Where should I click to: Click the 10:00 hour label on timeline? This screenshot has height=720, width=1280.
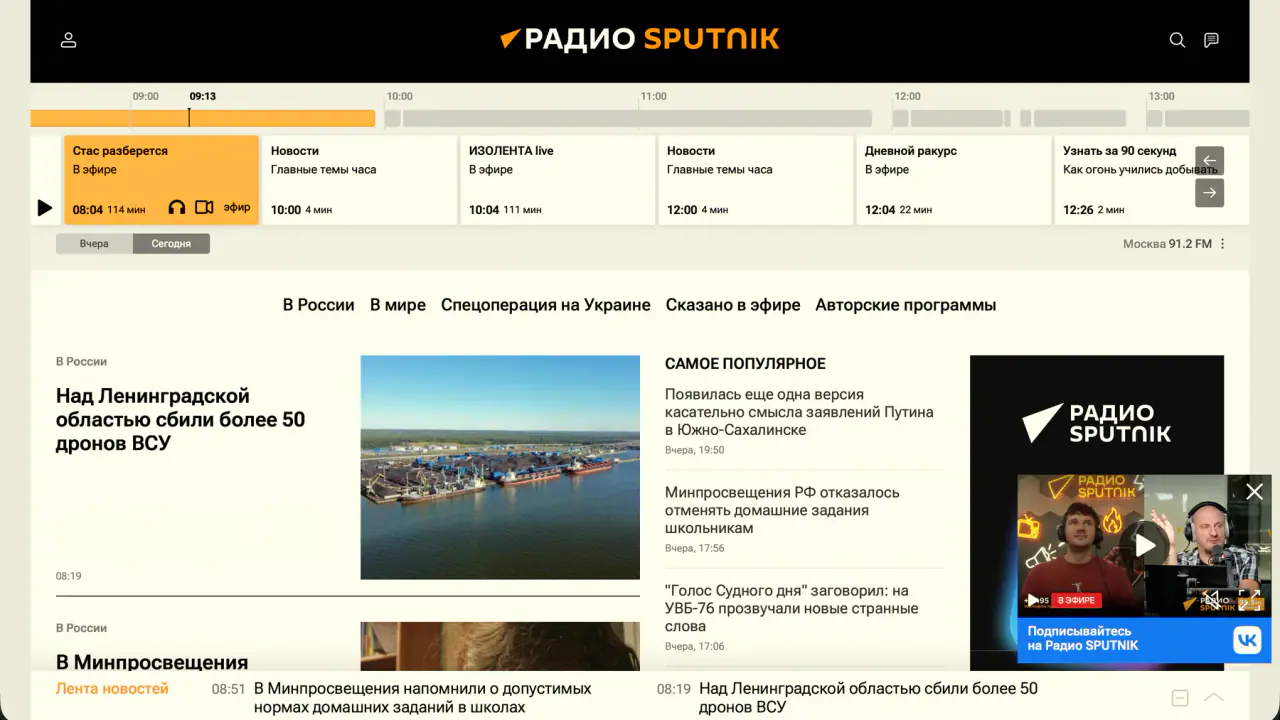click(400, 97)
